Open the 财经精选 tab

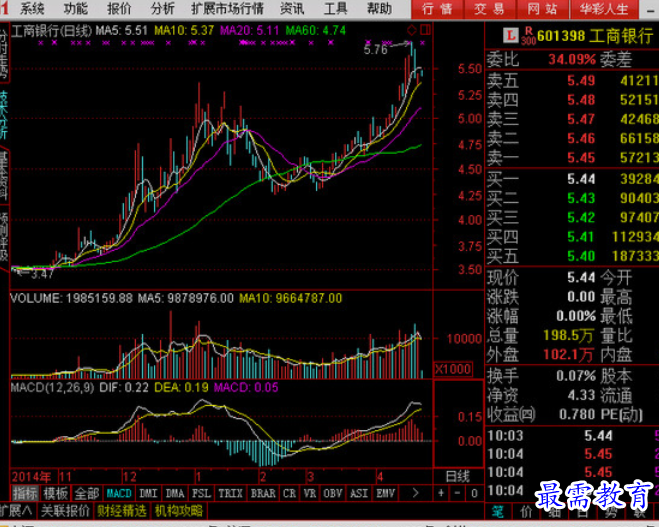click(122, 511)
